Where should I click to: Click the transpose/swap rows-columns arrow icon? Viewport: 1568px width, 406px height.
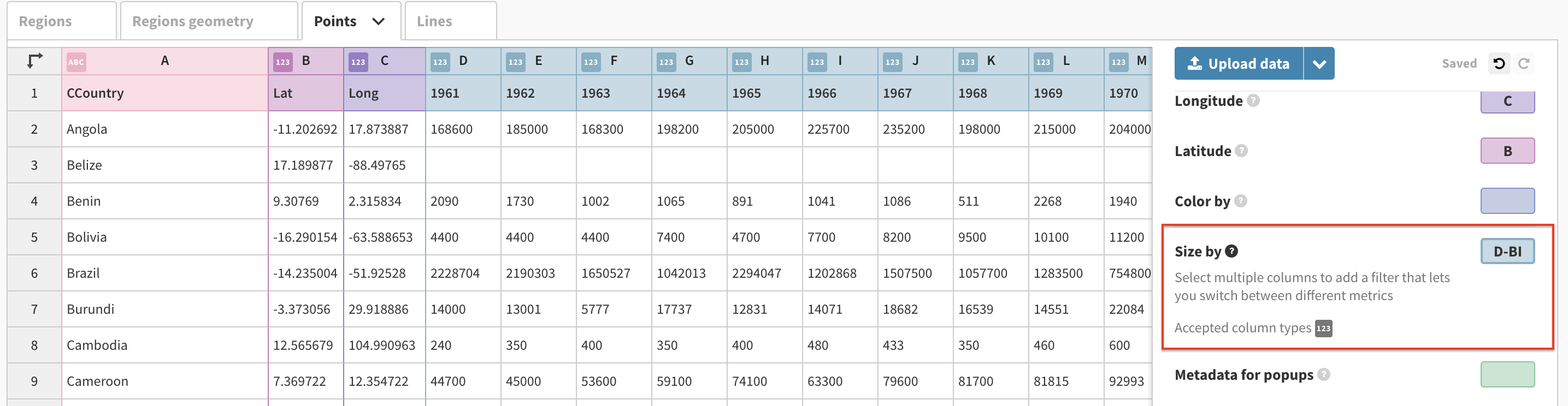point(35,61)
